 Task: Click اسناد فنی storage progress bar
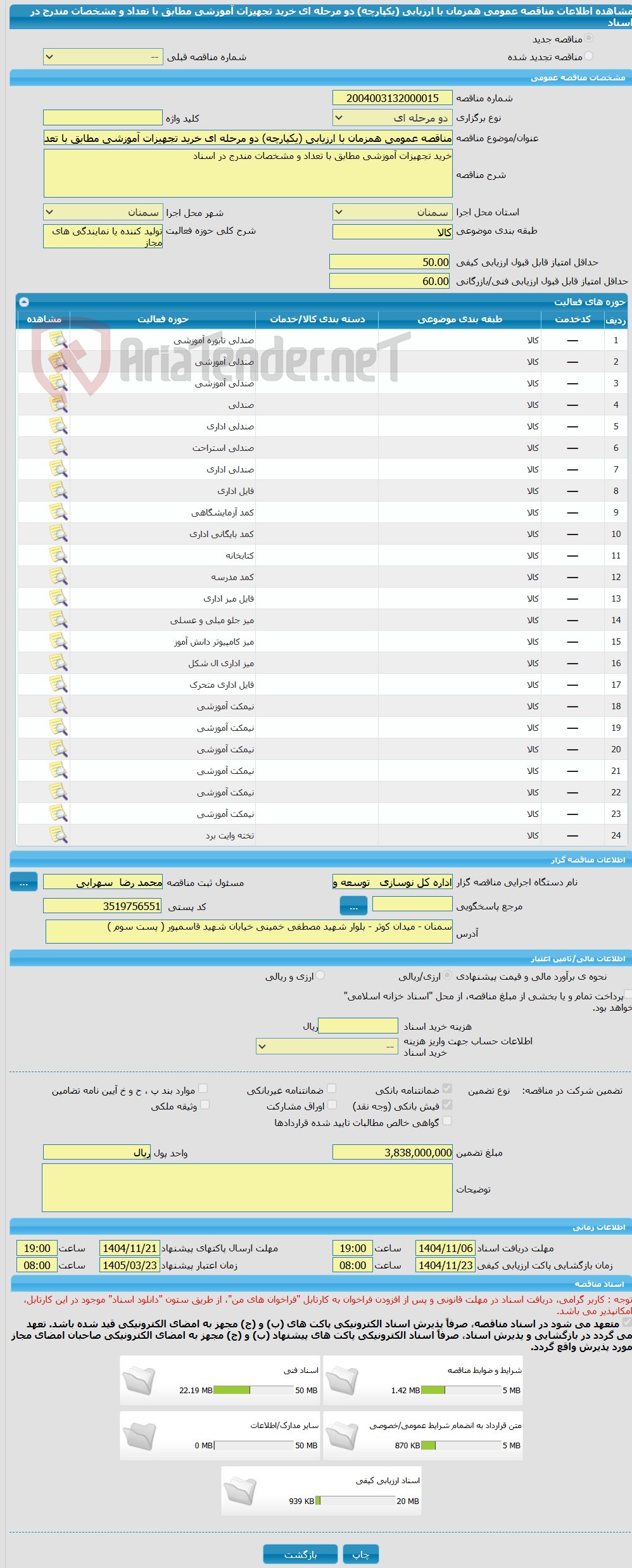[x=253, y=1390]
